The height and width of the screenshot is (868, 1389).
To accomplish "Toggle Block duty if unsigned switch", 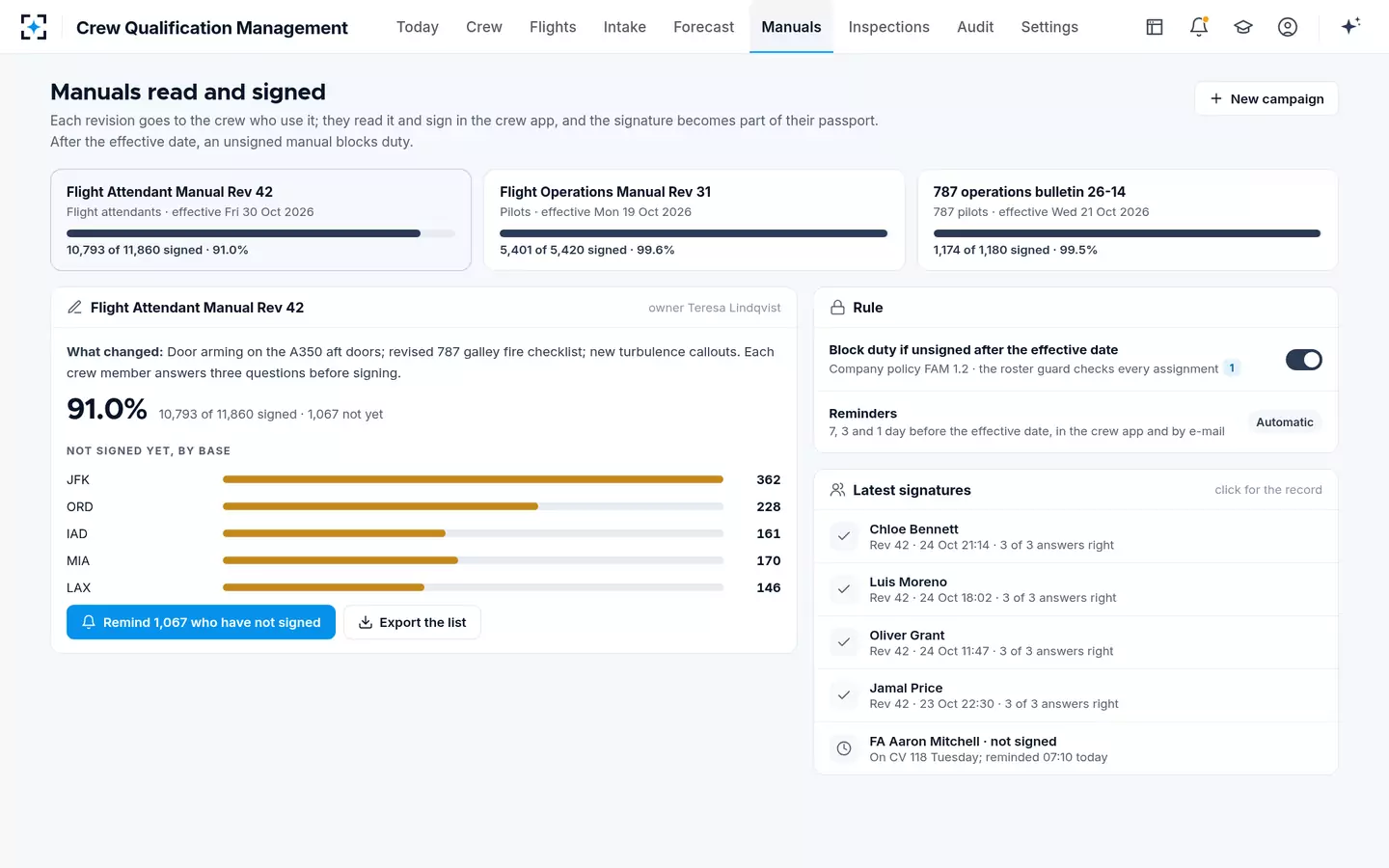I will [1304, 360].
